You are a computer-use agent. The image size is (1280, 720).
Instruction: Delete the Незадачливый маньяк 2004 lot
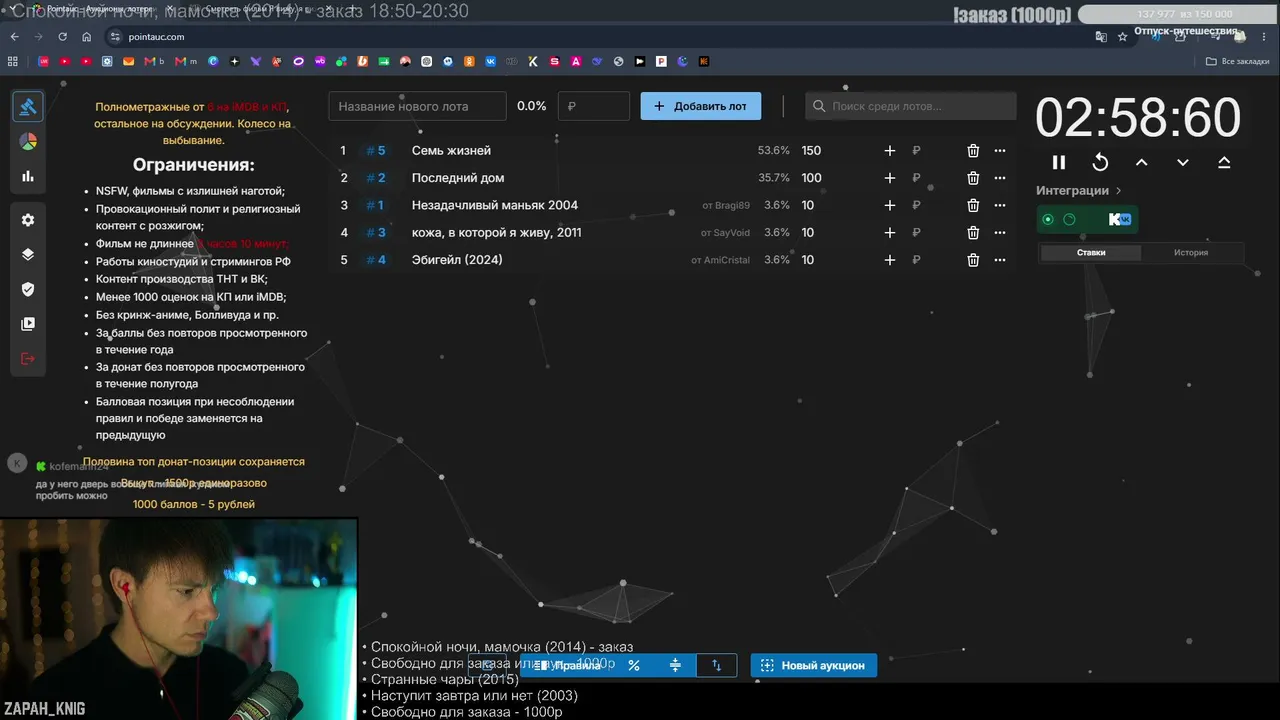pos(973,205)
